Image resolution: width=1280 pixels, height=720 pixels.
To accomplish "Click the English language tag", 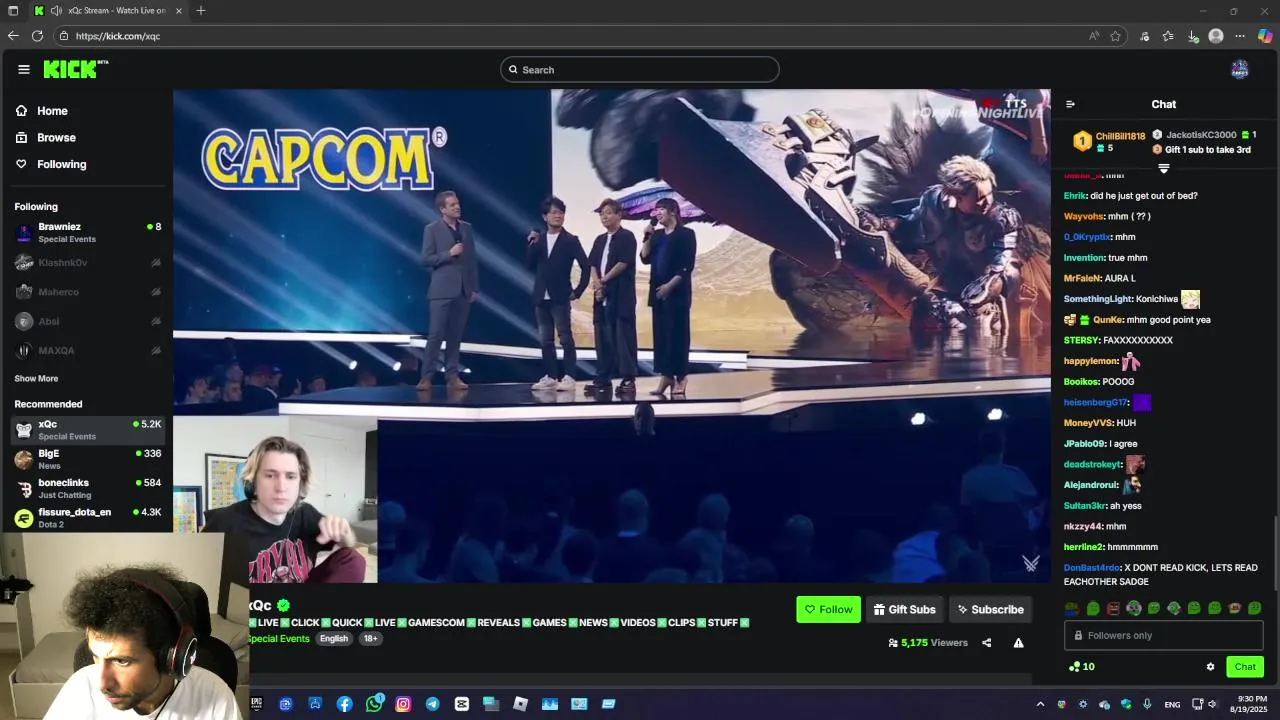I will (x=334, y=639).
